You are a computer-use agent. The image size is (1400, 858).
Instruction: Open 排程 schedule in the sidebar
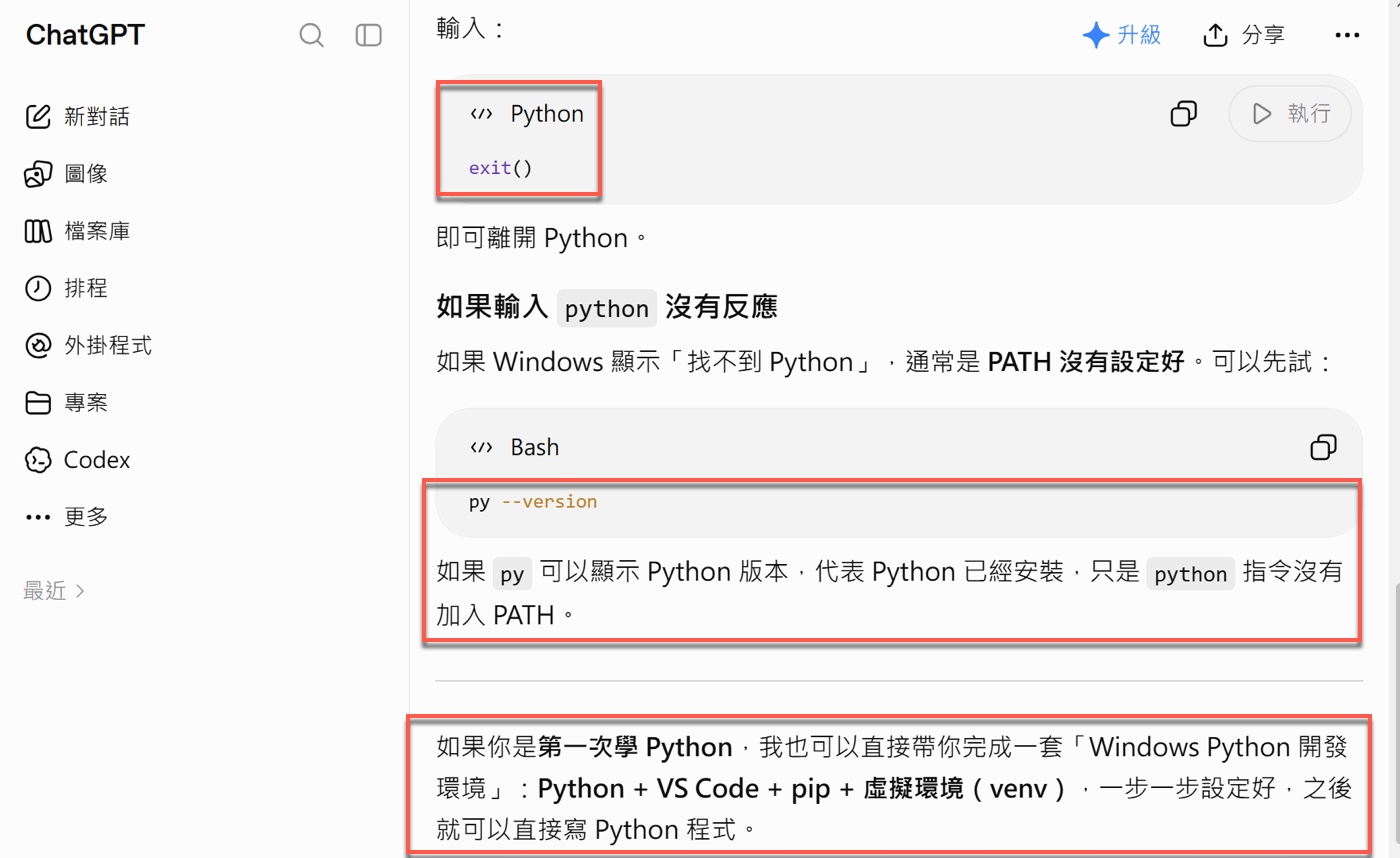click(x=65, y=289)
